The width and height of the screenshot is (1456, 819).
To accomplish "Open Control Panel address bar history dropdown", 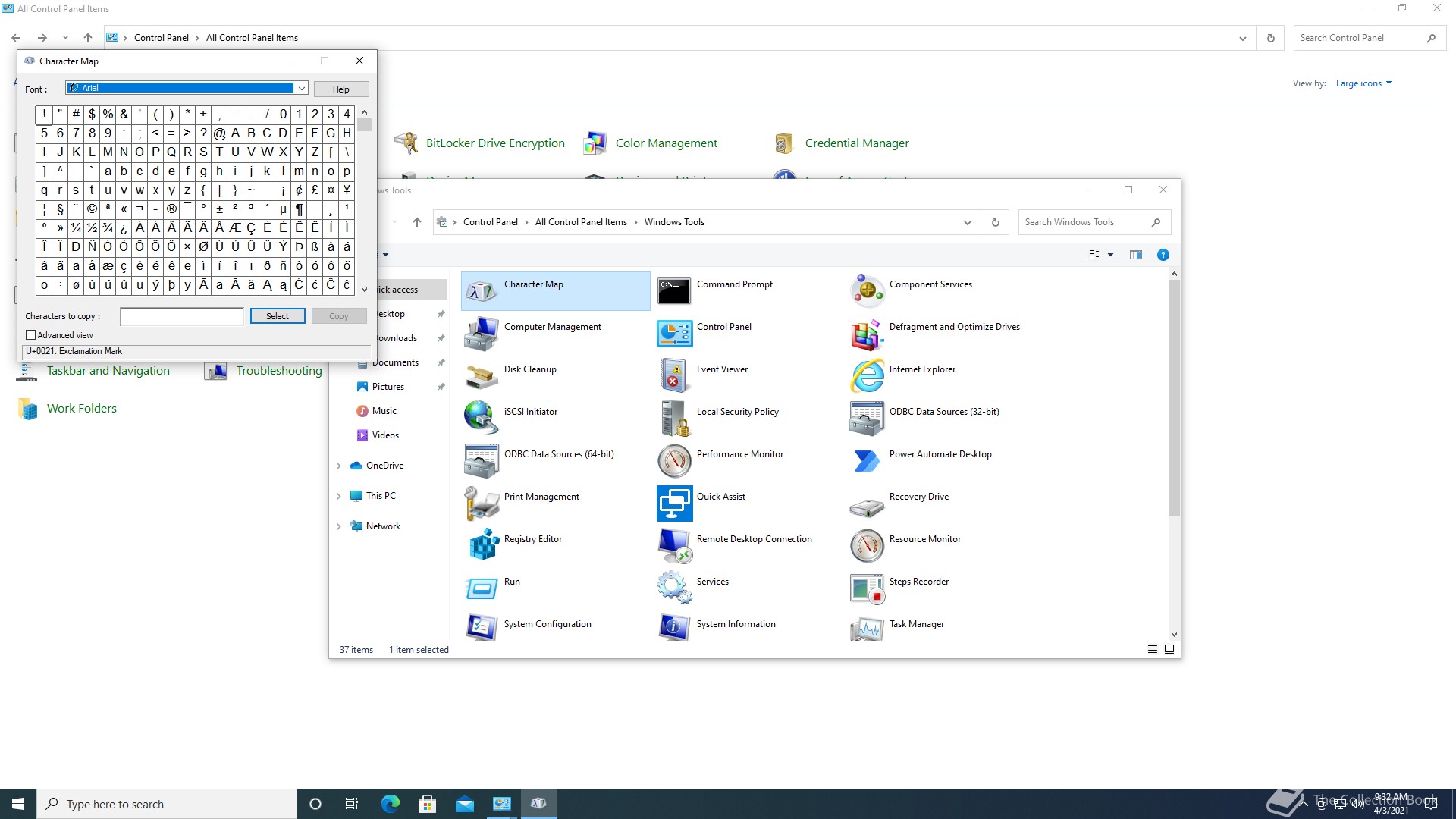I will [x=1242, y=38].
